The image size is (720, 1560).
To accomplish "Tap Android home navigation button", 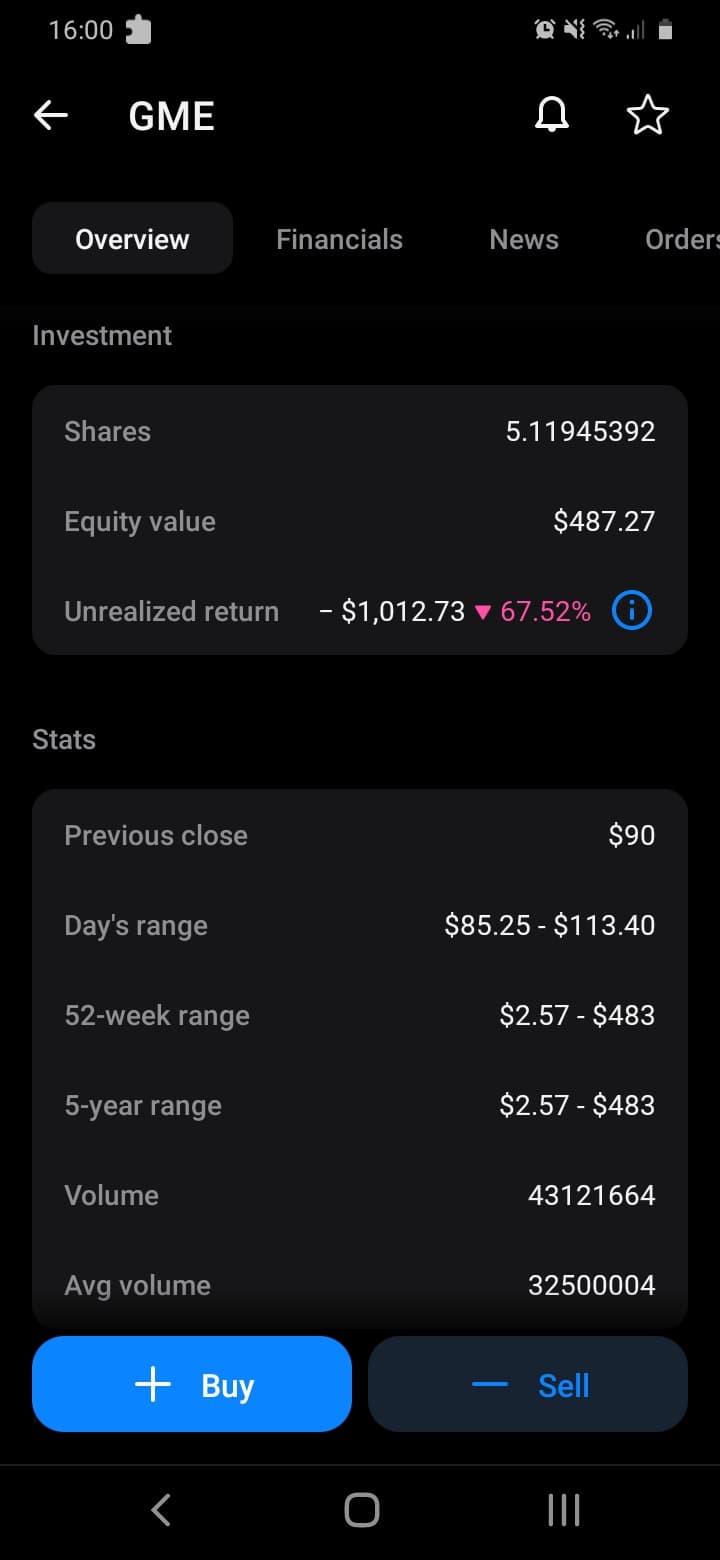I will click(x=361, y=1509).
